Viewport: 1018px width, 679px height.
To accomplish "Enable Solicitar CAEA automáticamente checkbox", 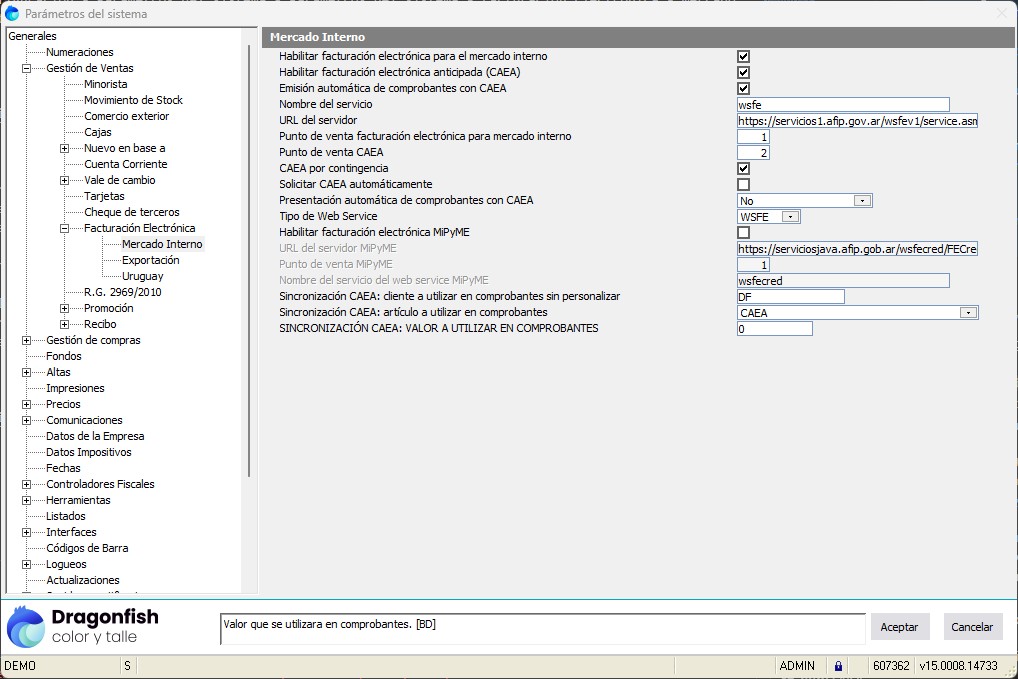I will (743, 185).
